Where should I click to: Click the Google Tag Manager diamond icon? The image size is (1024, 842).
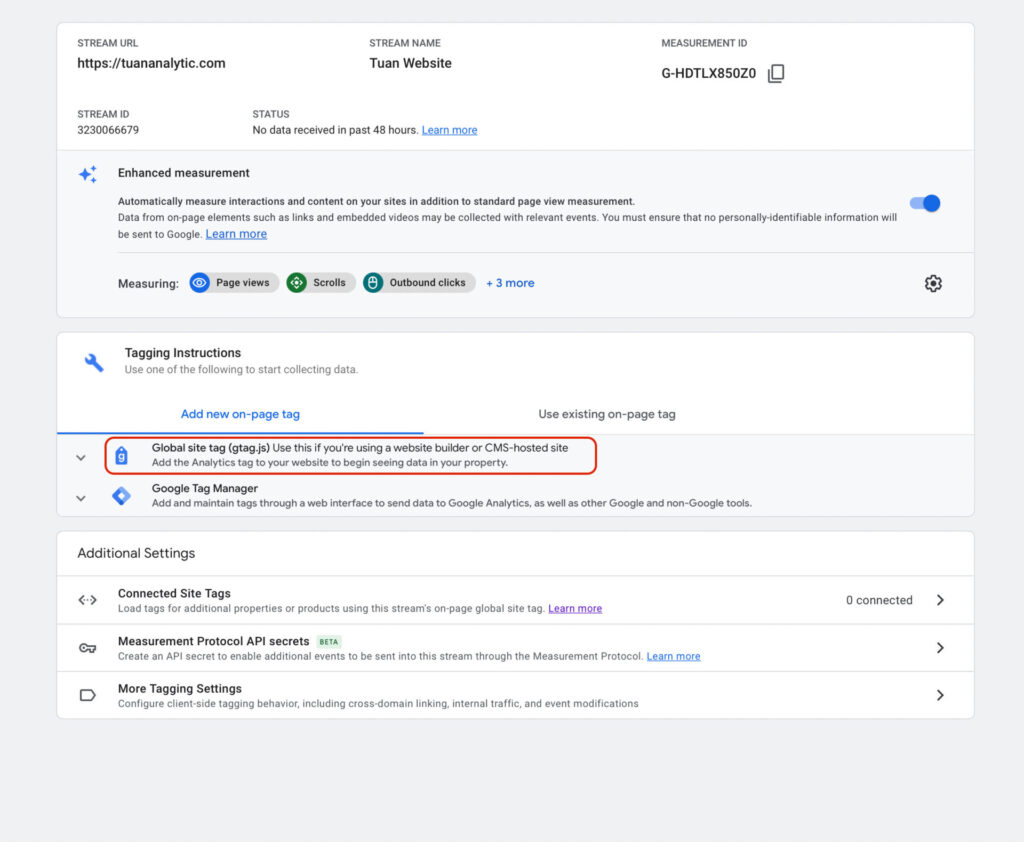[121, 496]
